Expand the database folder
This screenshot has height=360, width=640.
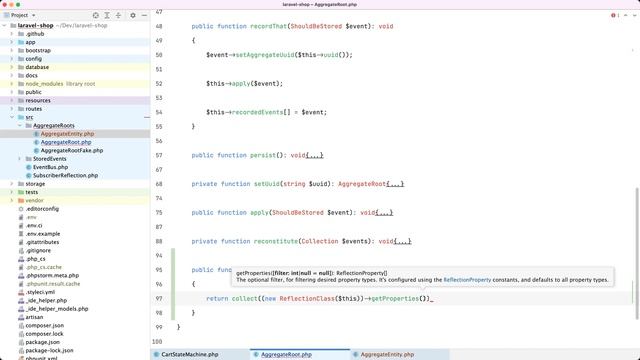pos(12,67)
